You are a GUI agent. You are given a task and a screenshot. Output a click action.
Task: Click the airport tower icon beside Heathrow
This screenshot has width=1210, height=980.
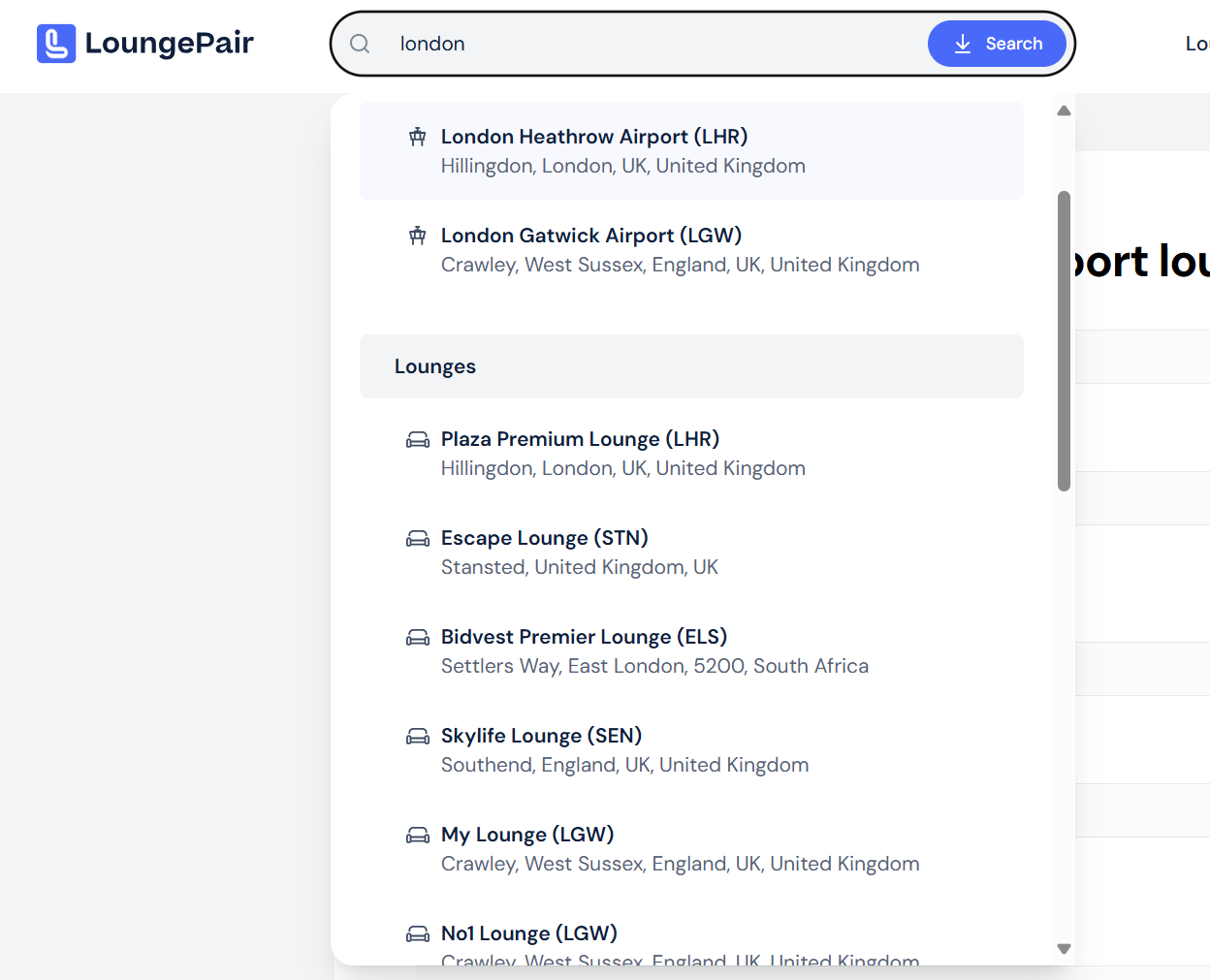[x=418, y=137]
